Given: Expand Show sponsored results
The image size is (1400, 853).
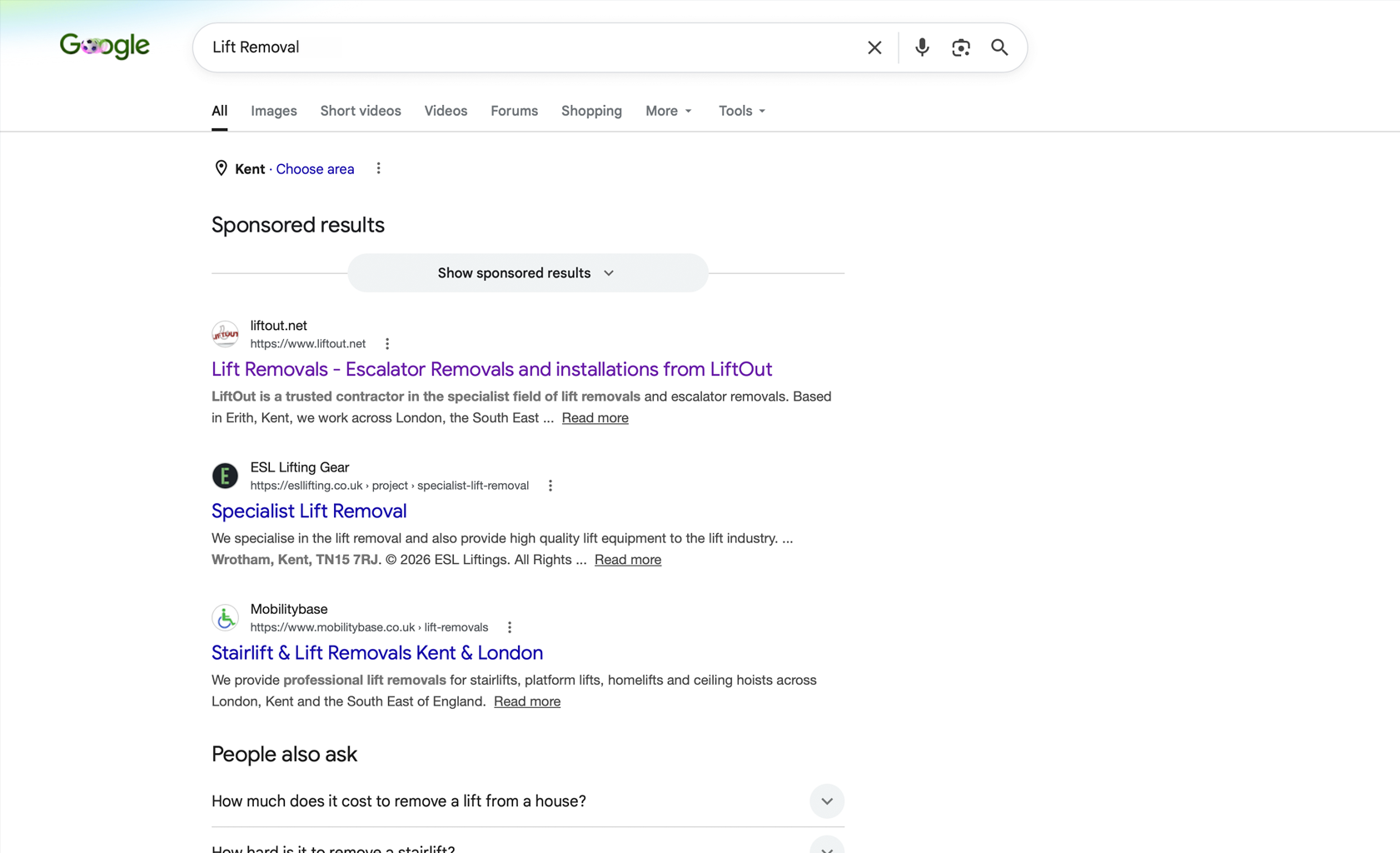Looking at the screenshot, I should [x=528, y=273].
